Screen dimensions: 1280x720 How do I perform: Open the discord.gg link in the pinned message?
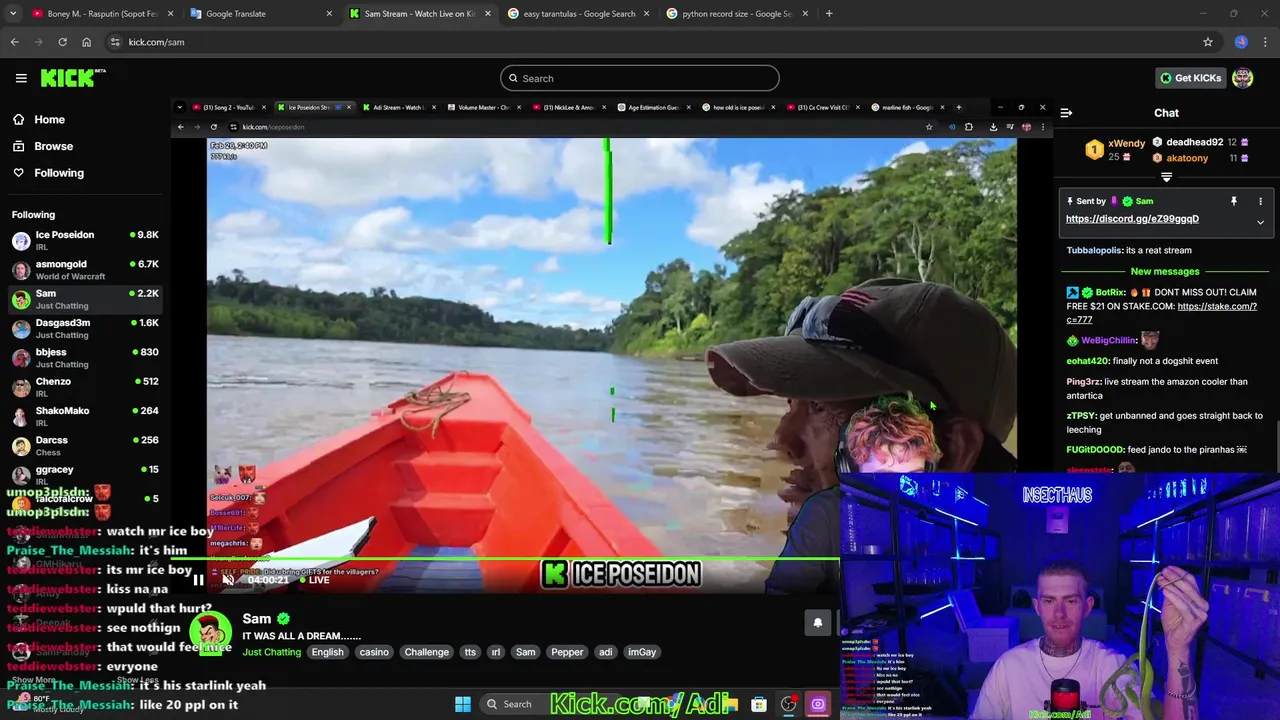point(1132,219)
